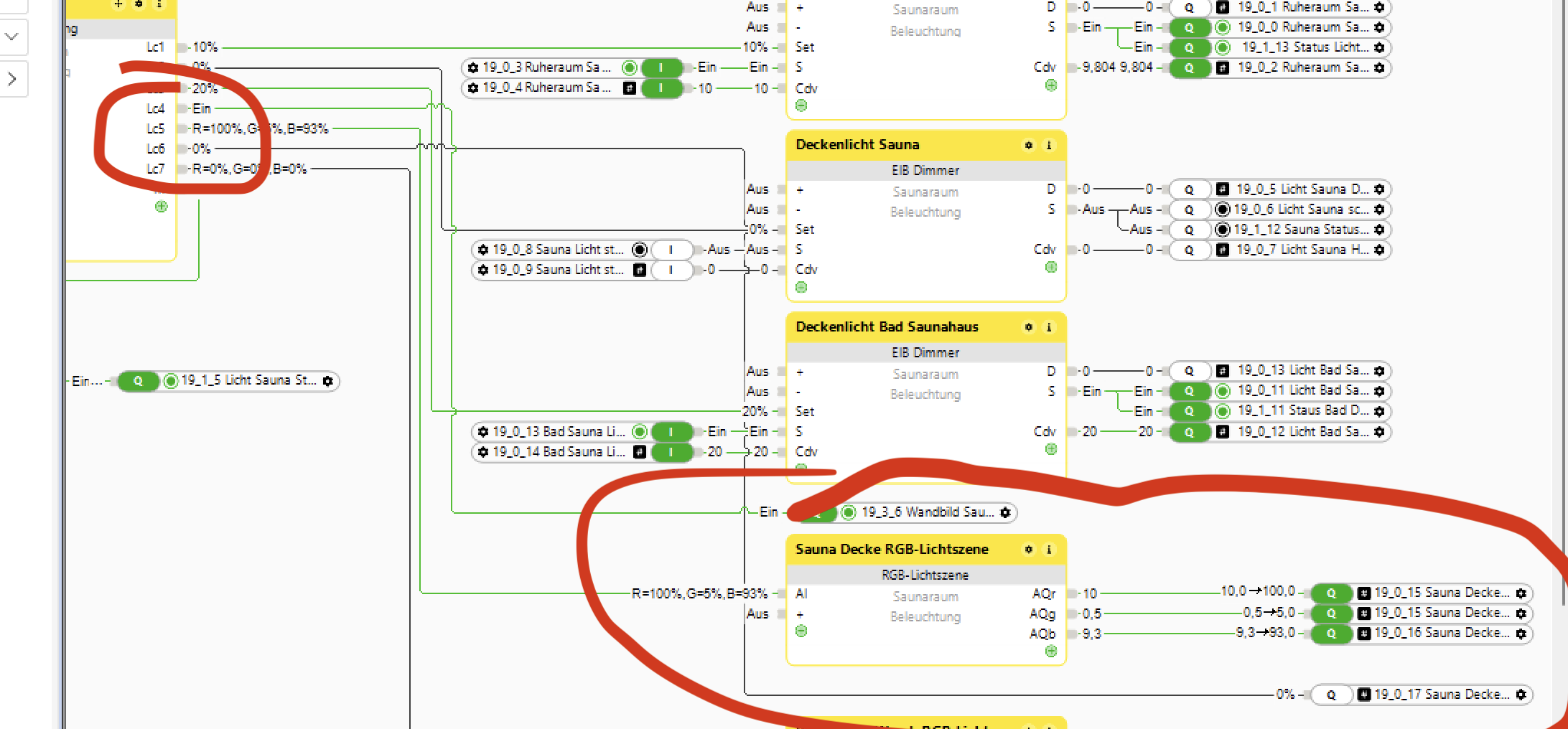The width and height of the screenshot is (1568, 729).
Task: Click the AQr output label
Action: [1044, 594]
